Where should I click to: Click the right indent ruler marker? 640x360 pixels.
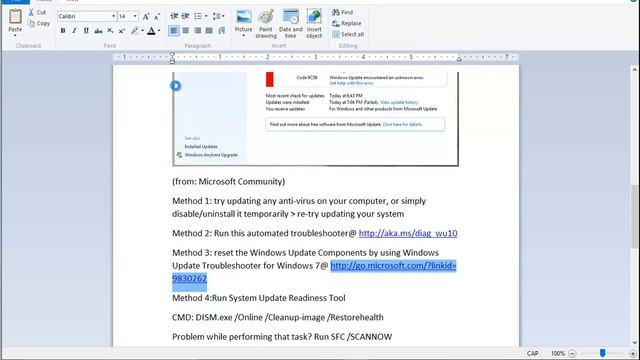(x=459, y=59)
